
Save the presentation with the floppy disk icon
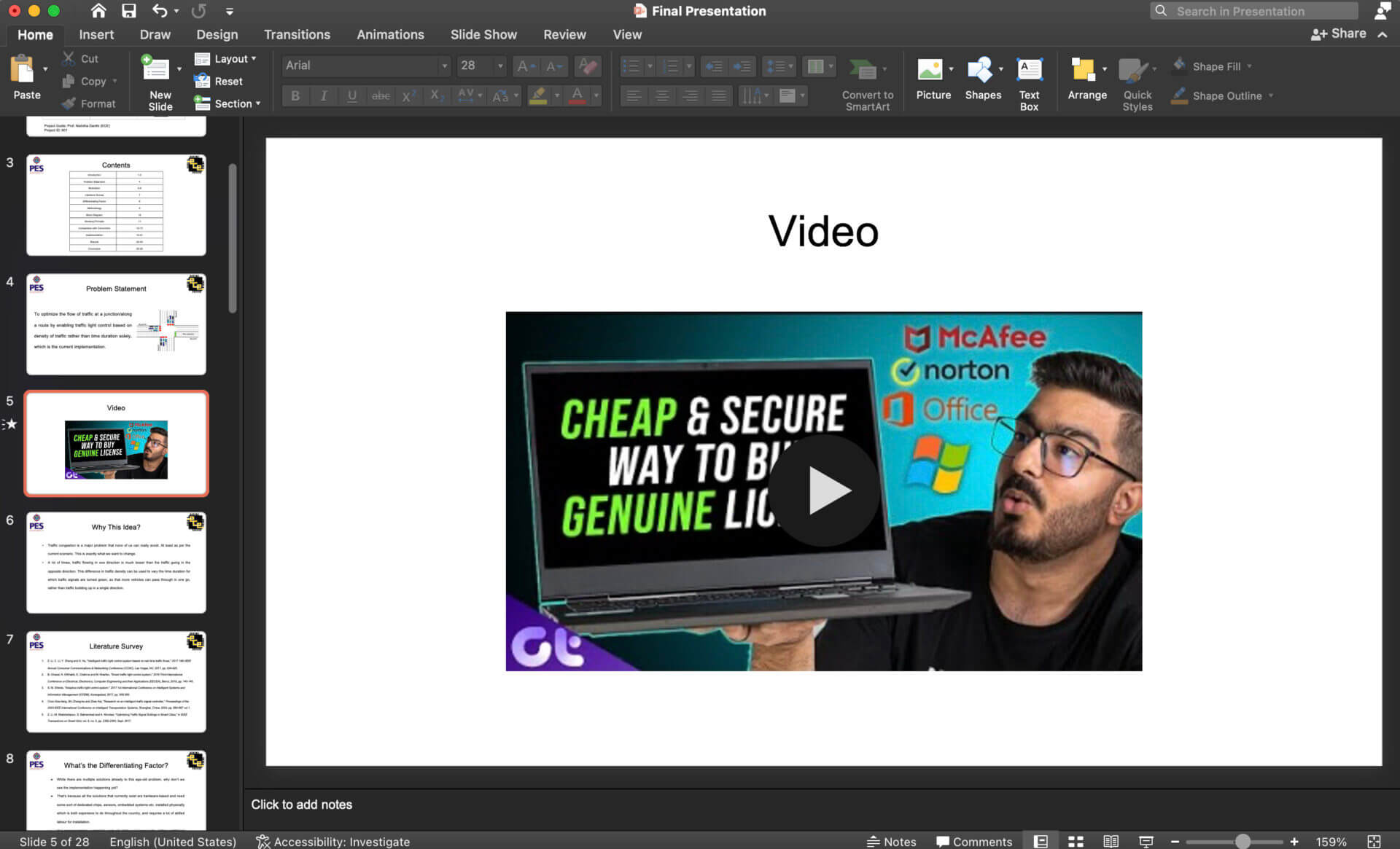[129, 11]
